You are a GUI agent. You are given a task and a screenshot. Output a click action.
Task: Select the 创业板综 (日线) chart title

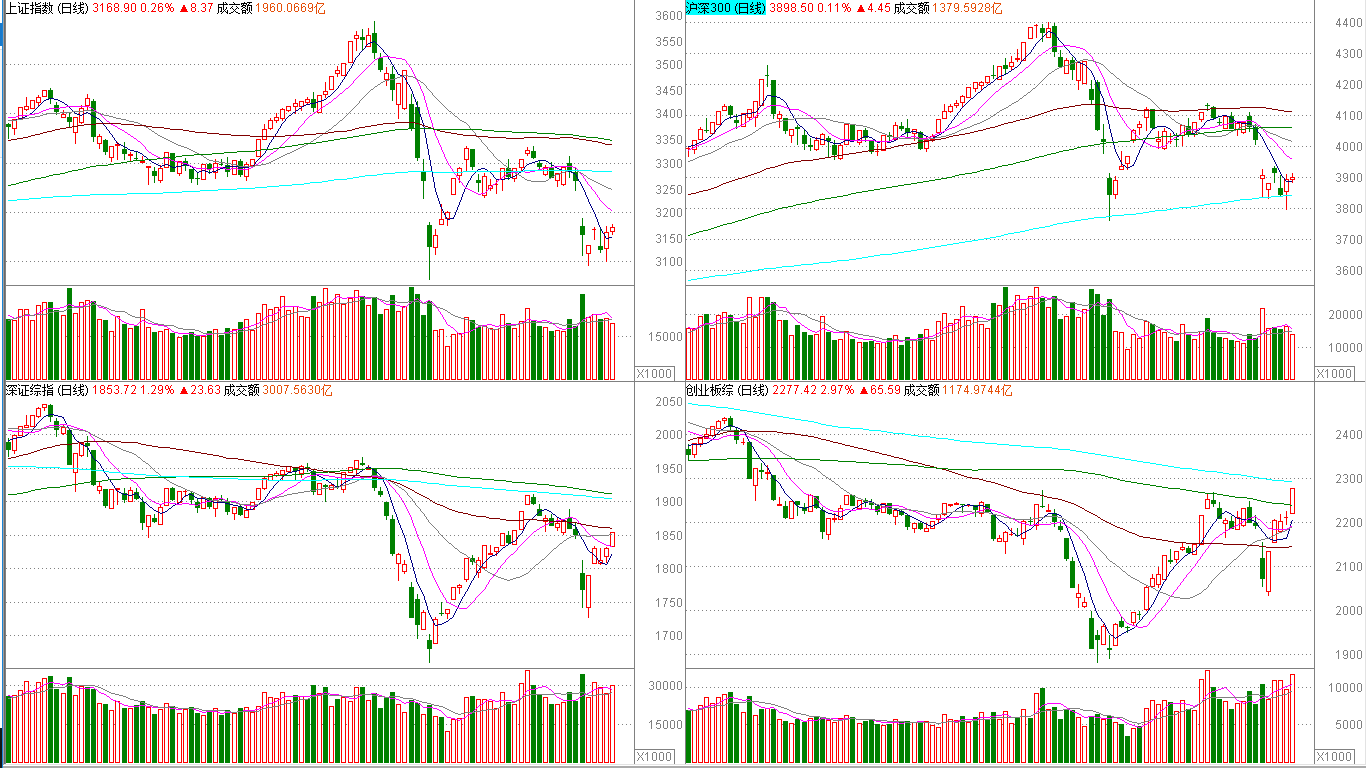(x=726, y=390)
